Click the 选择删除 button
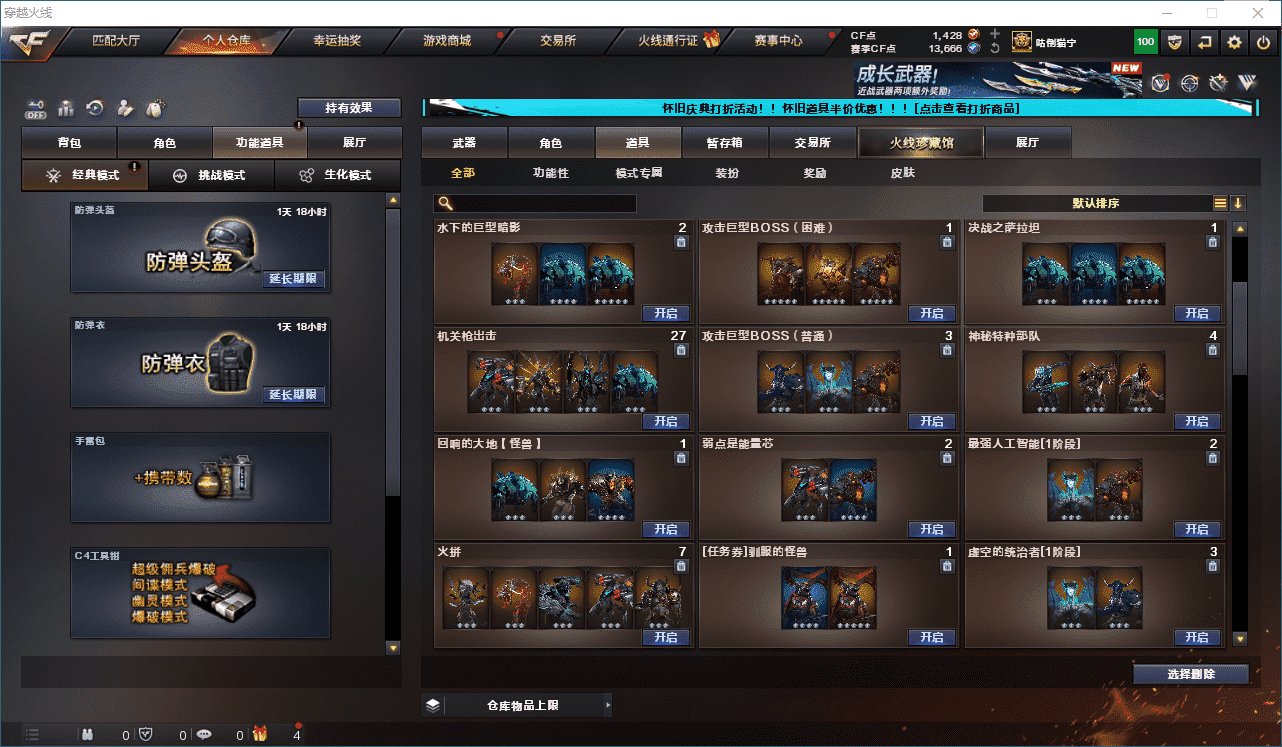 pos(1191,674)
